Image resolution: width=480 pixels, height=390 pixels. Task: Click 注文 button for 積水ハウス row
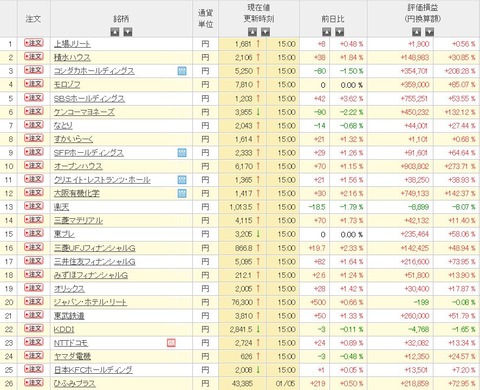click(x=34, y=57)
